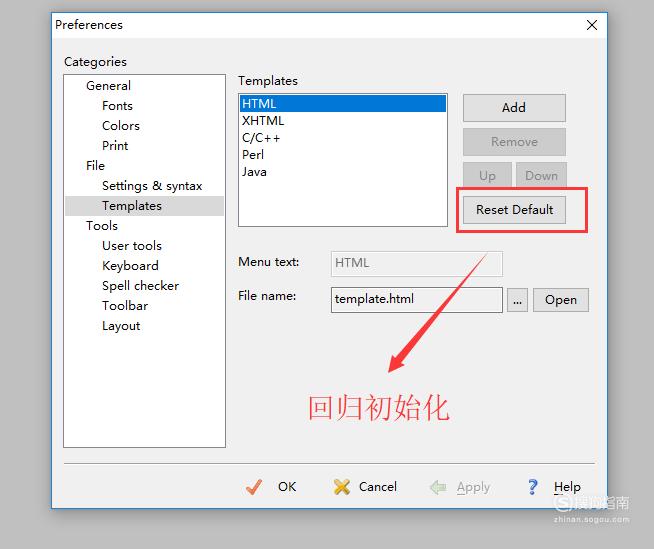The height and width of the screenshot is (549, 654).
Task: Open the User tools category
Action: click(132, 246)
